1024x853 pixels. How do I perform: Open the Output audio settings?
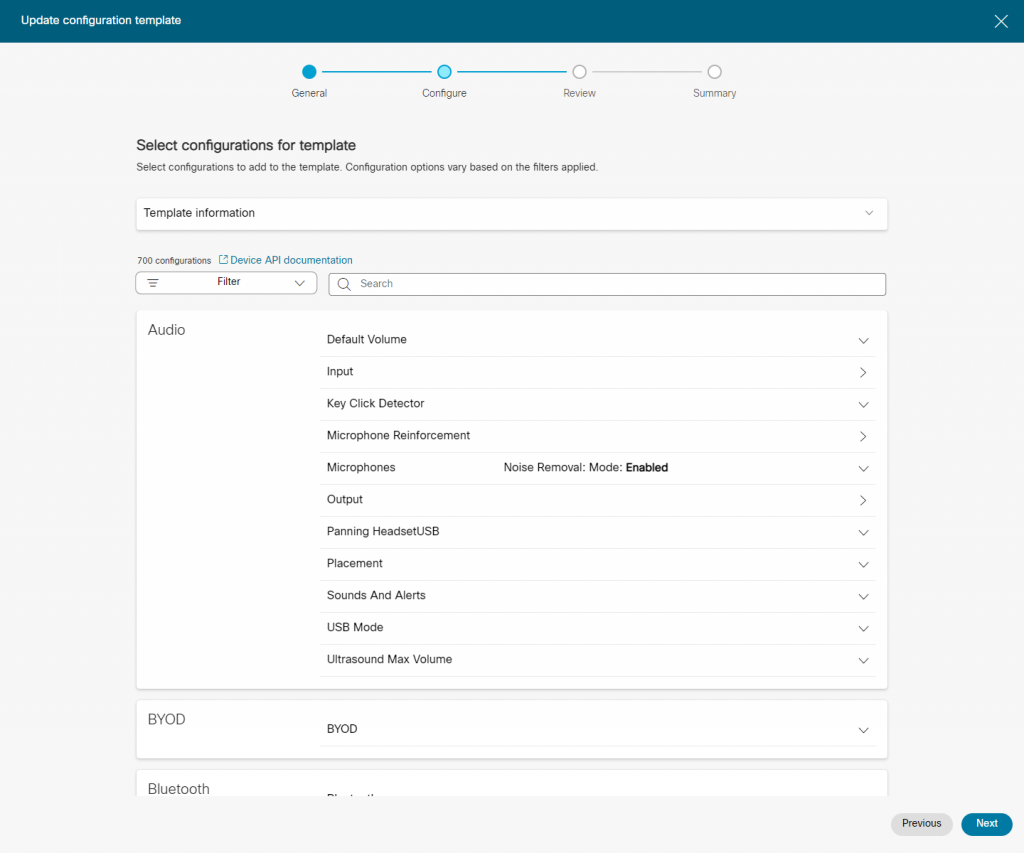click(x=863, y=500)
